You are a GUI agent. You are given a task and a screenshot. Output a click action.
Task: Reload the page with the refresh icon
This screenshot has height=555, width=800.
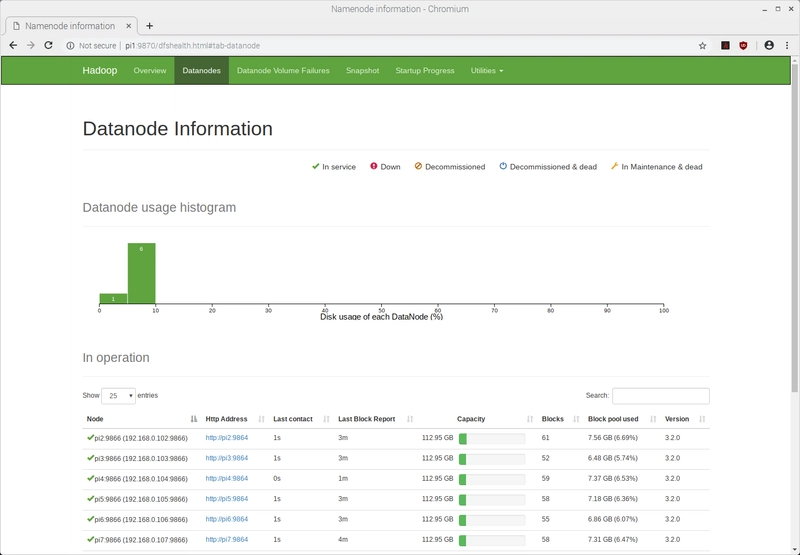pyautogui.click(x=48, y=45)
